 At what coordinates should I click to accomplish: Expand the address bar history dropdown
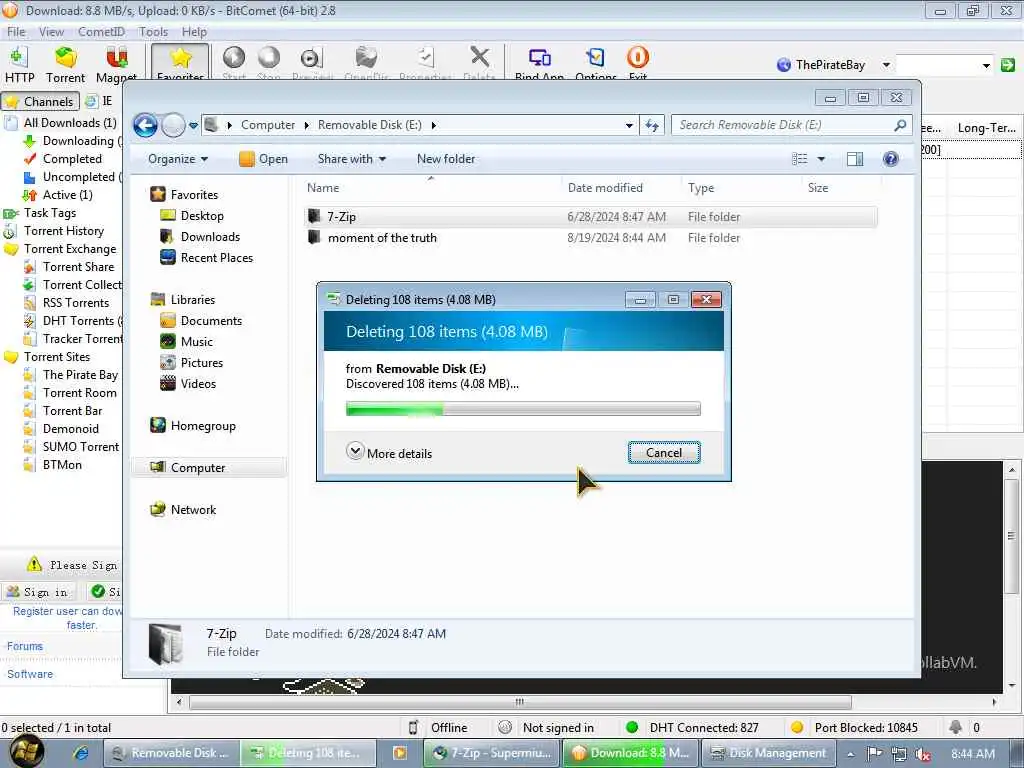629,125
